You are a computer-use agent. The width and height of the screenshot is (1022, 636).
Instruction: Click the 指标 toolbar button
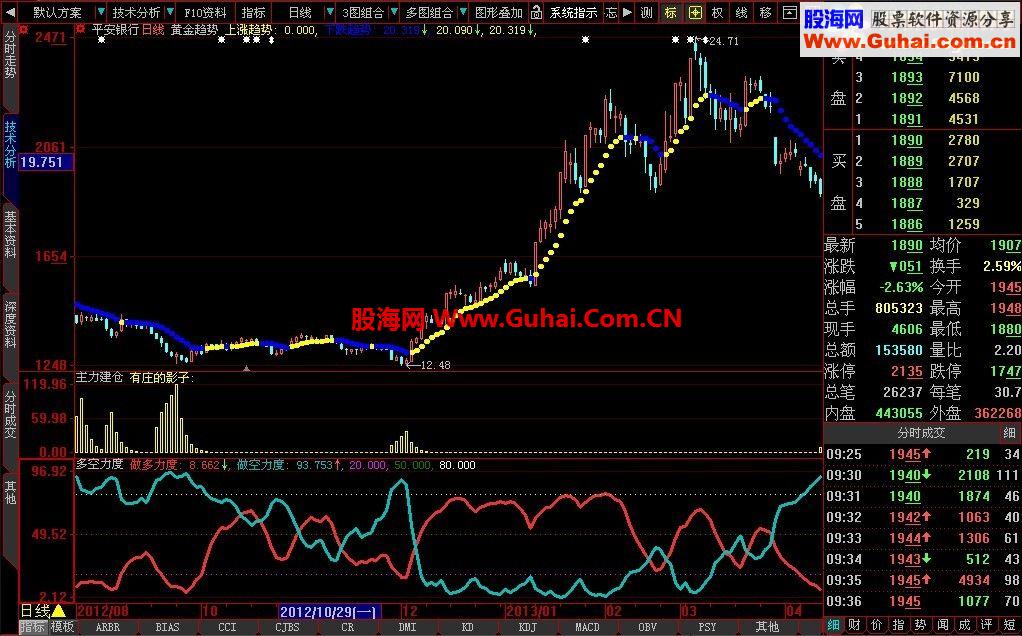[x=253, y=12]
